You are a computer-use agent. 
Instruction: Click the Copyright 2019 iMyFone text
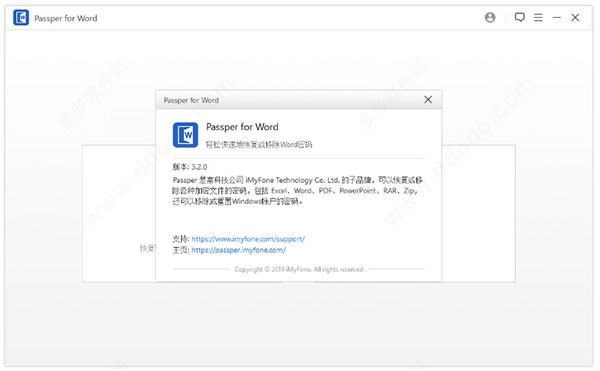pos(299,269)
